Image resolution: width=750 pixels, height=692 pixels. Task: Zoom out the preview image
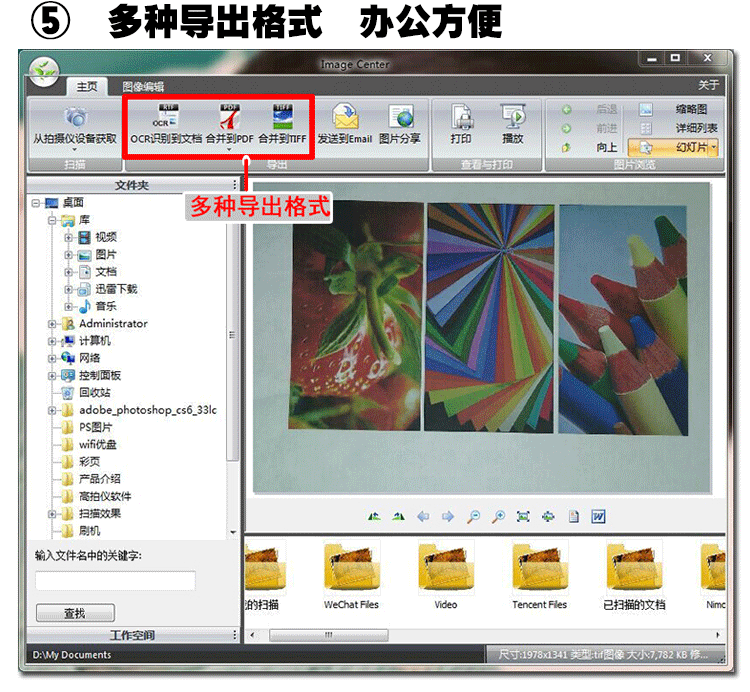473,516
